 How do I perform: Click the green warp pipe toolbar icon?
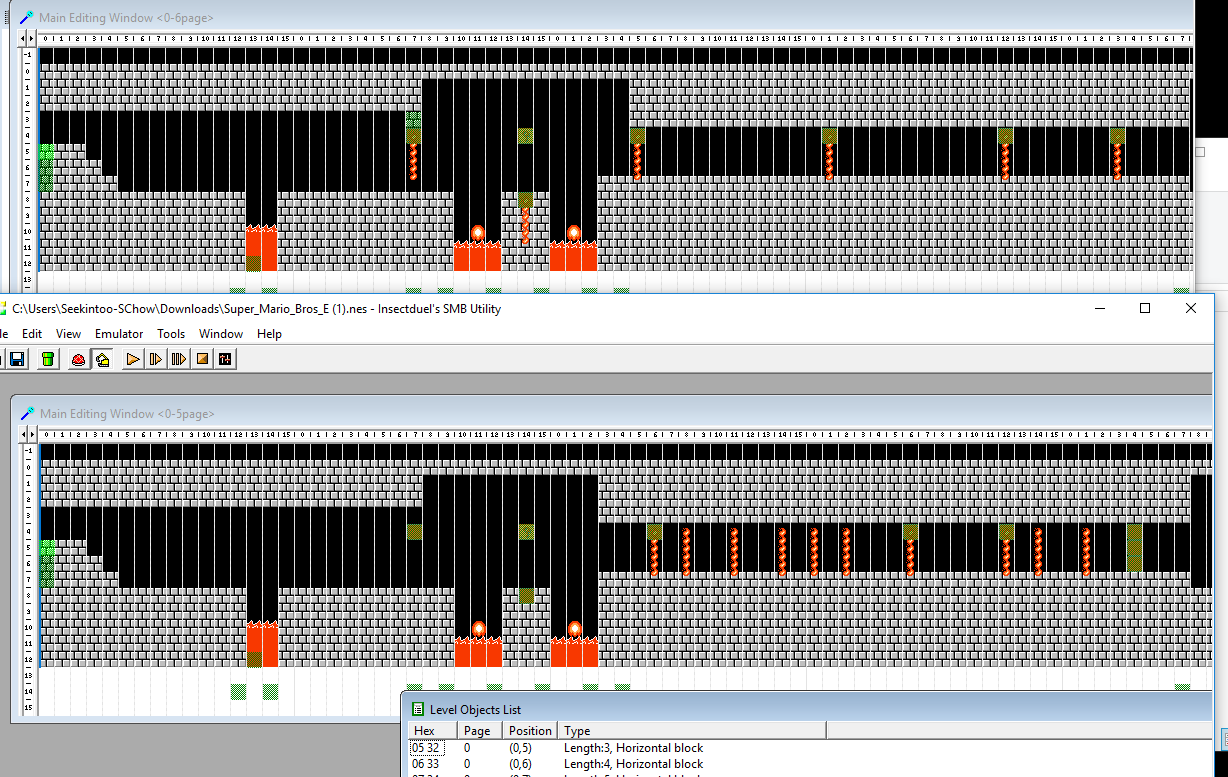pyautogui.click(x=48, y=359)
